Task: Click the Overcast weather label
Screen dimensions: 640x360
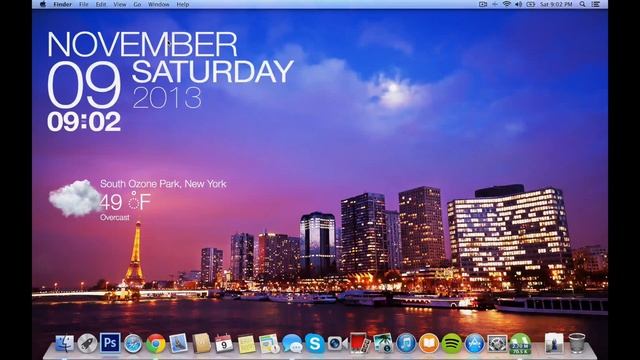Action: click(115, 218)
